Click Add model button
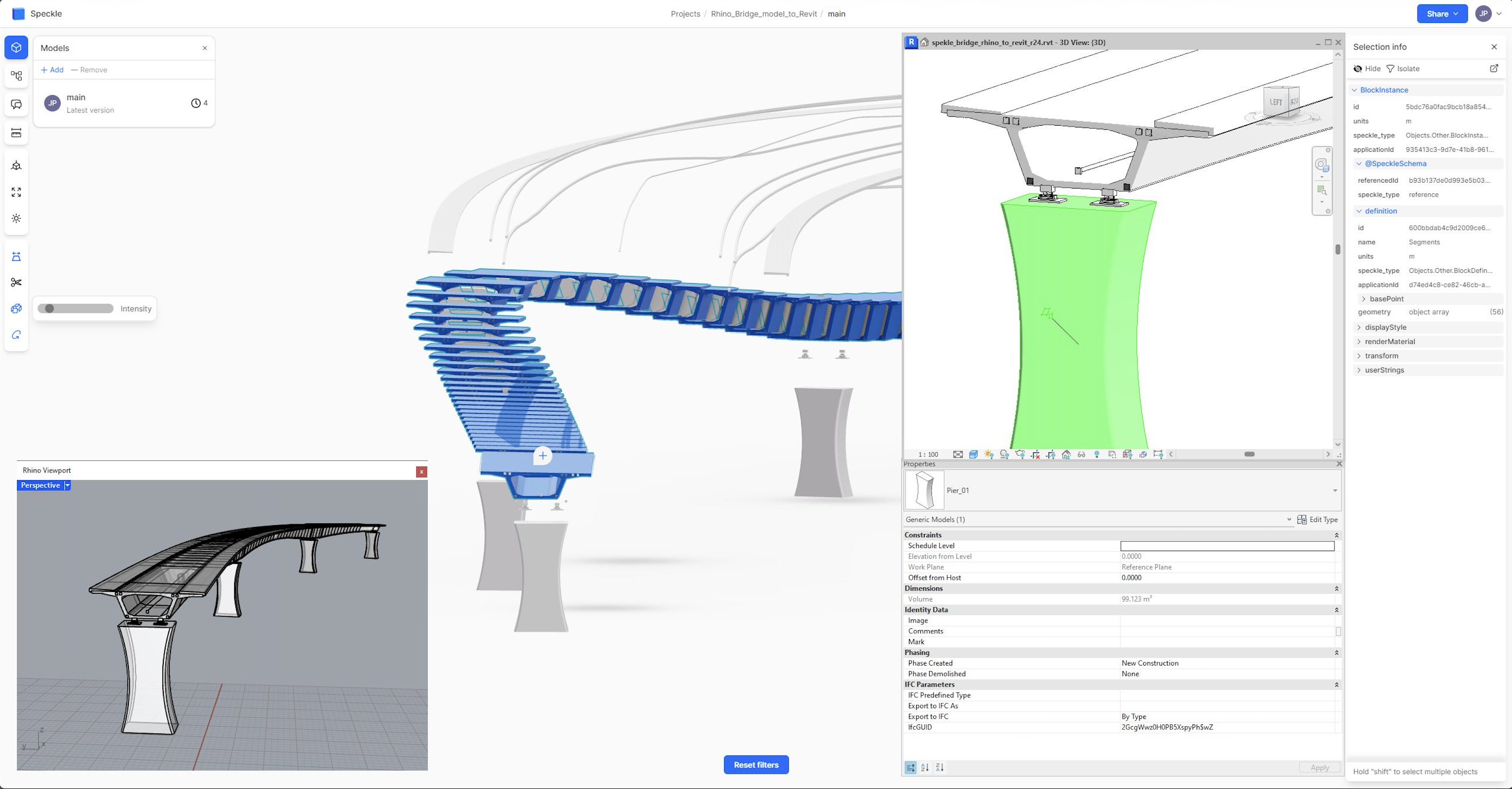Image resolution: width=1512 pixels, height=789 pixels. pyautogui.click(x=52, y=70)
